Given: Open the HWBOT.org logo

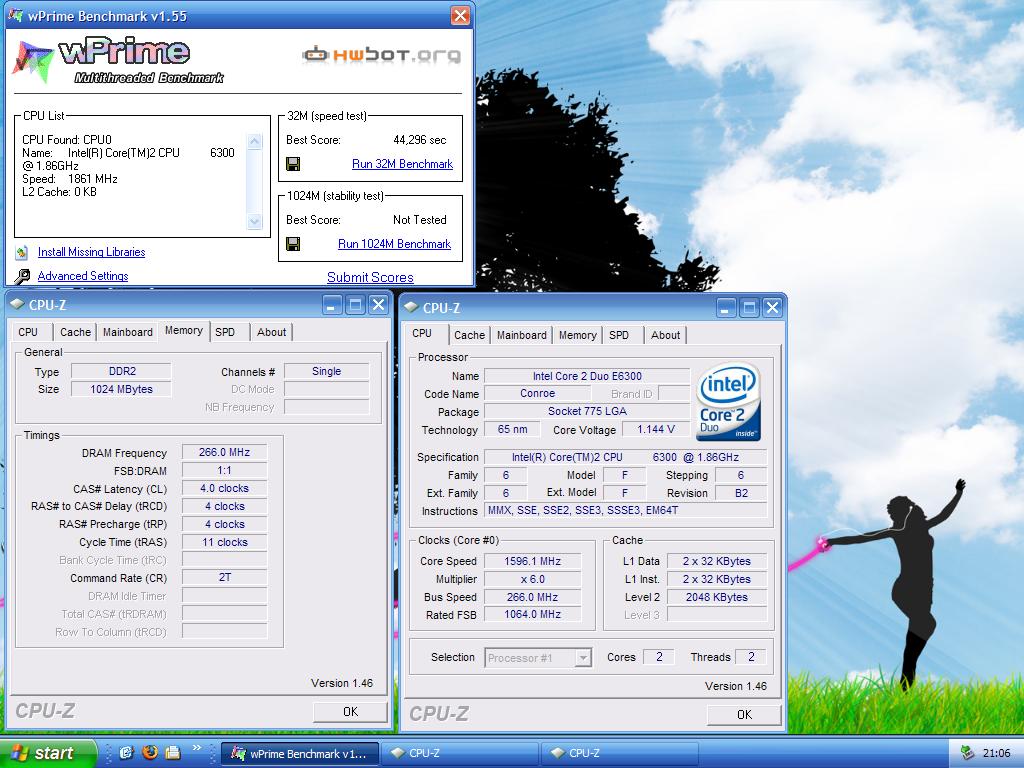Looking at the screenshot, I should [382, 55].
